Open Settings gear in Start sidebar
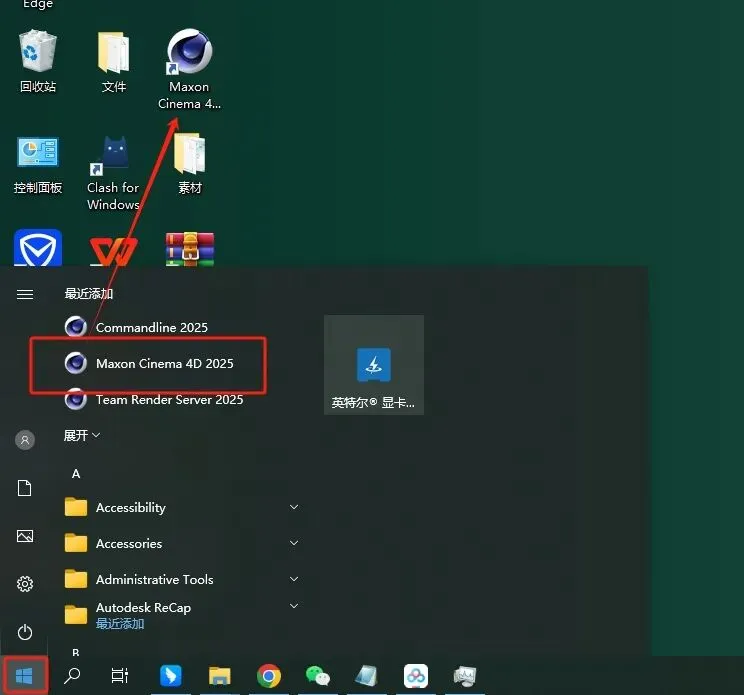 point(25,584)
